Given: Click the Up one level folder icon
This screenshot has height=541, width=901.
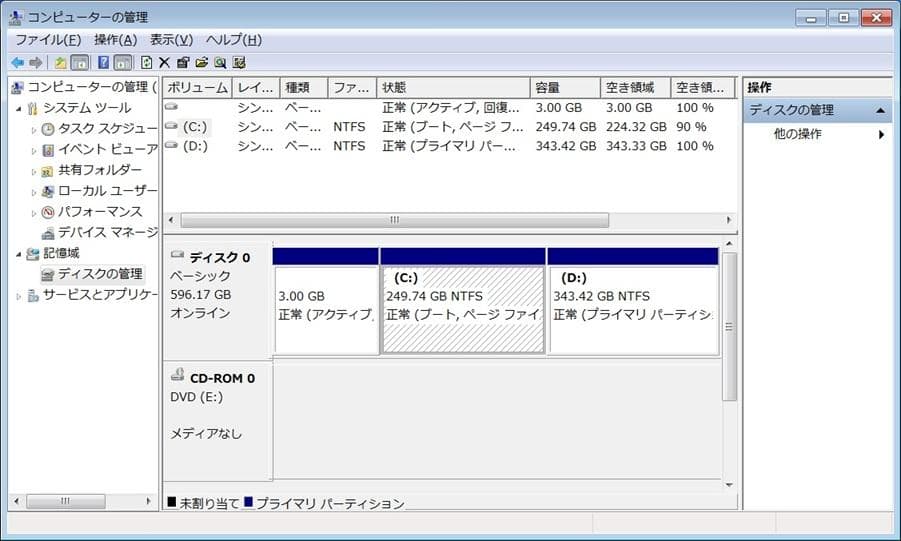Looking at the screenshot, I should pyautogui.click(x=60, y=62).
